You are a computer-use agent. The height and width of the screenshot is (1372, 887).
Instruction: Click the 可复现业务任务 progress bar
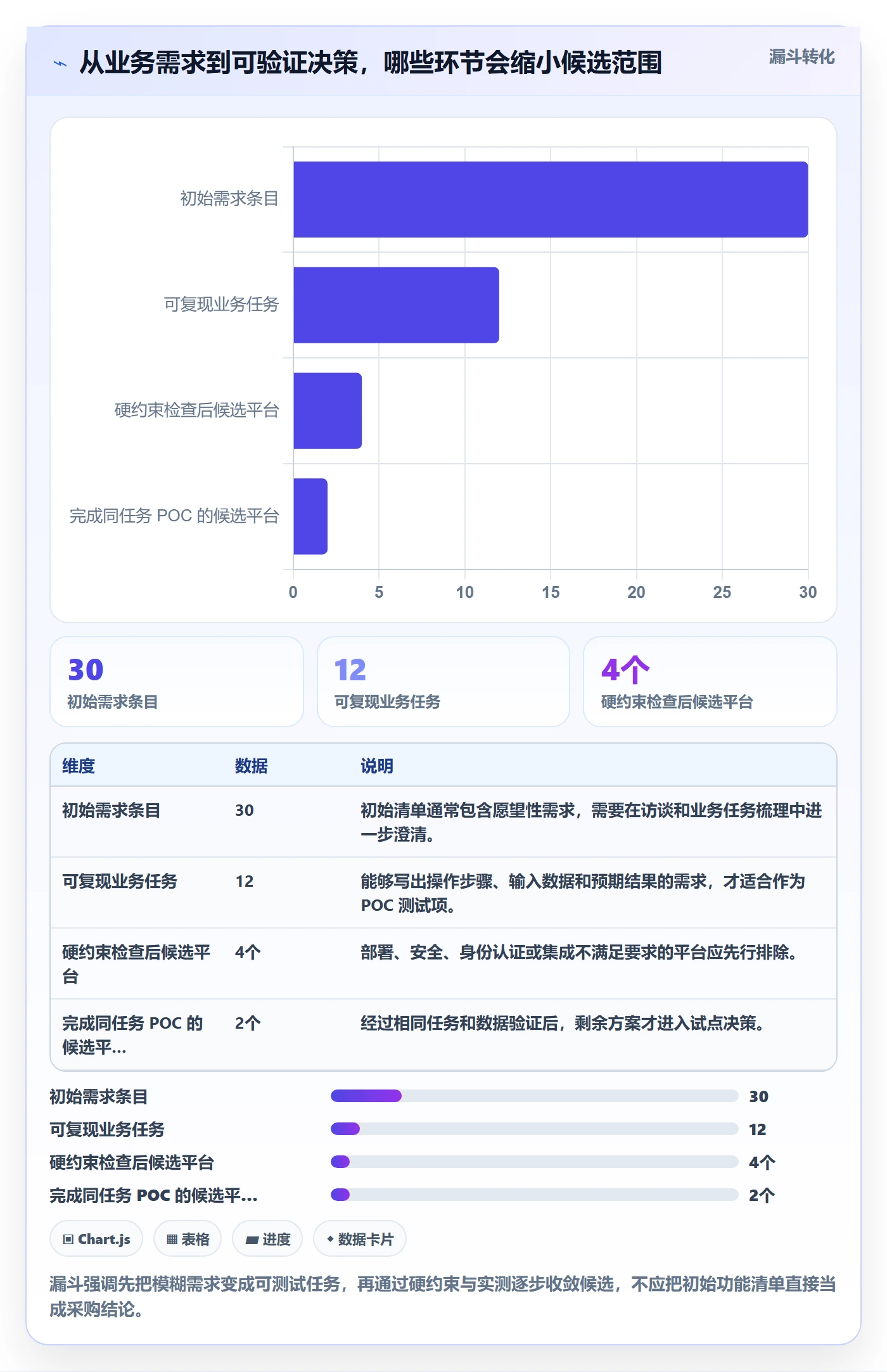coord(535,1129)
